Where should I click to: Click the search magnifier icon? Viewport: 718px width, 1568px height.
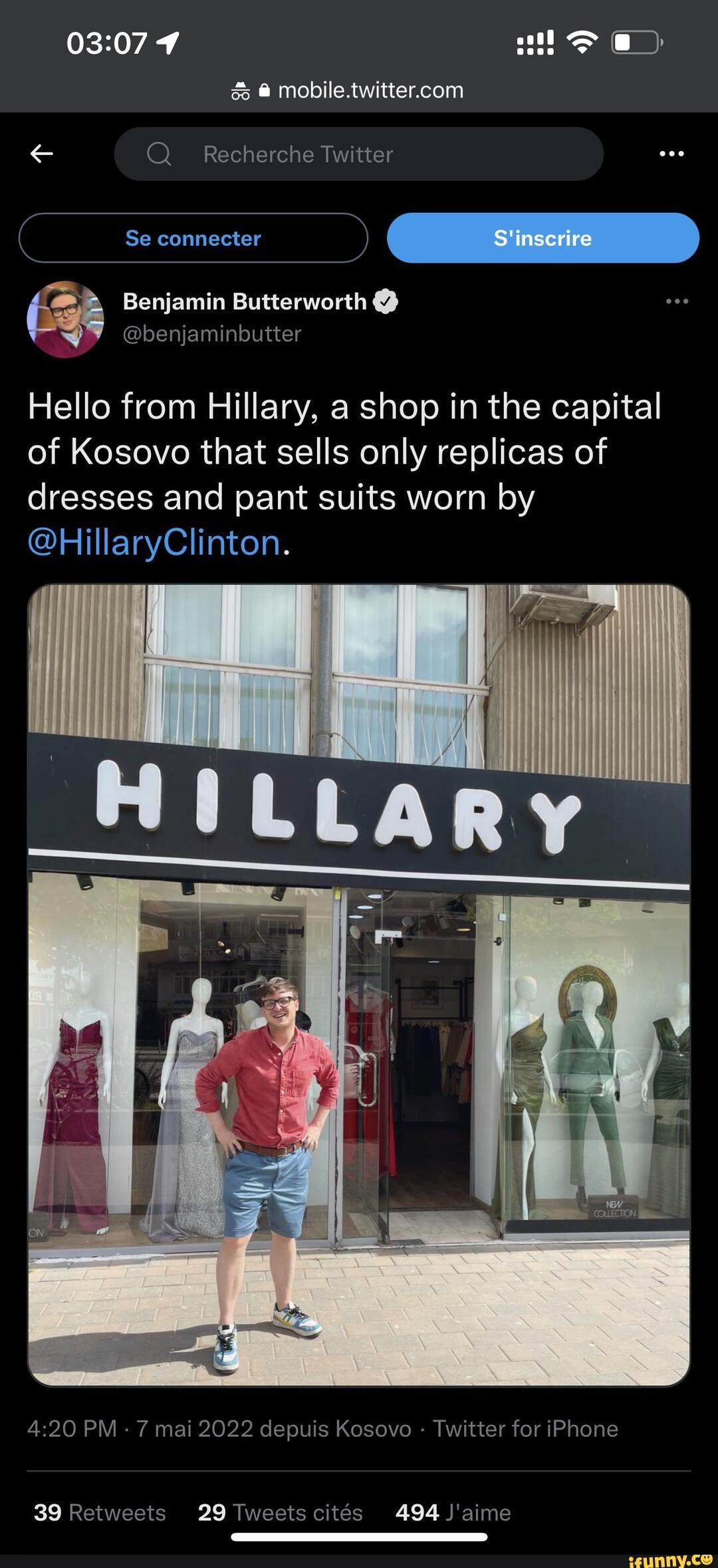pyautogui.click(x=159, y=154)
